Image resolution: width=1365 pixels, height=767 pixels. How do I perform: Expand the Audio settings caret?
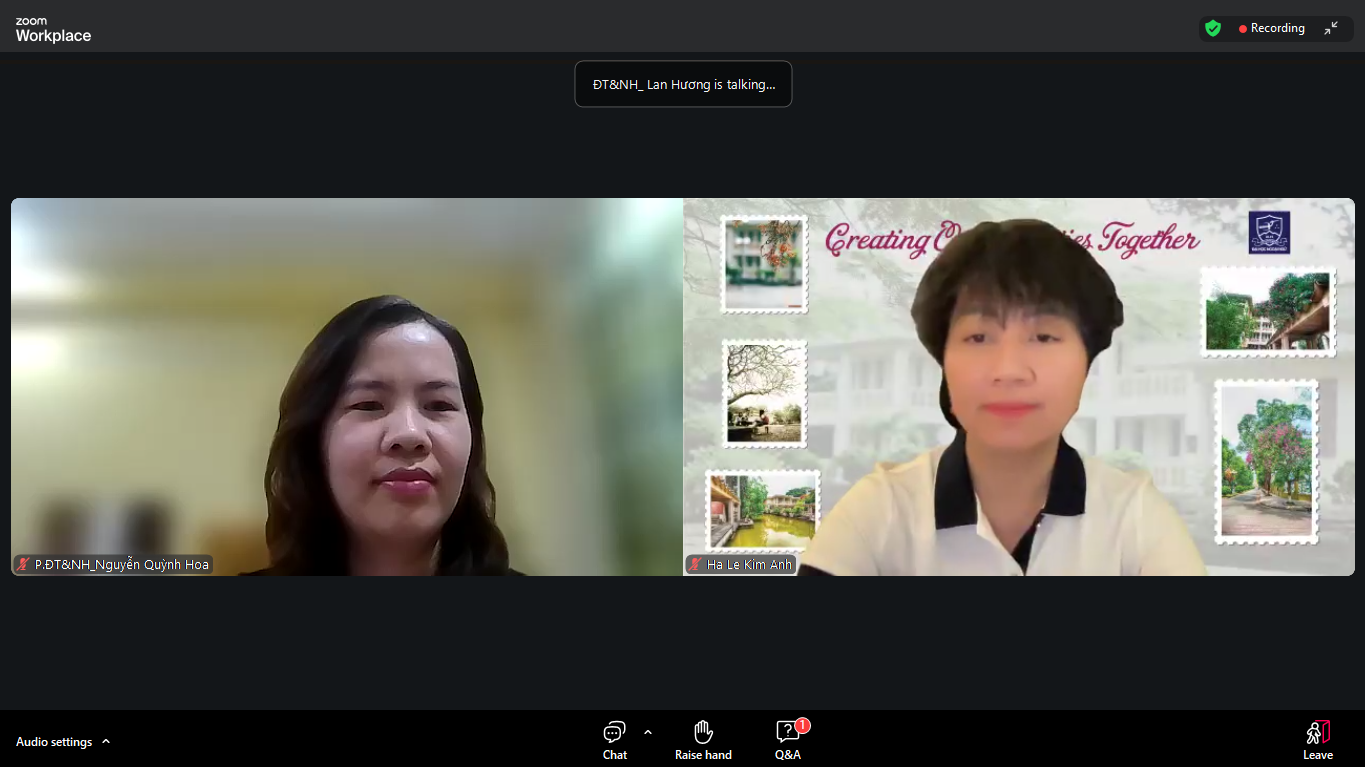coord(106,741)
